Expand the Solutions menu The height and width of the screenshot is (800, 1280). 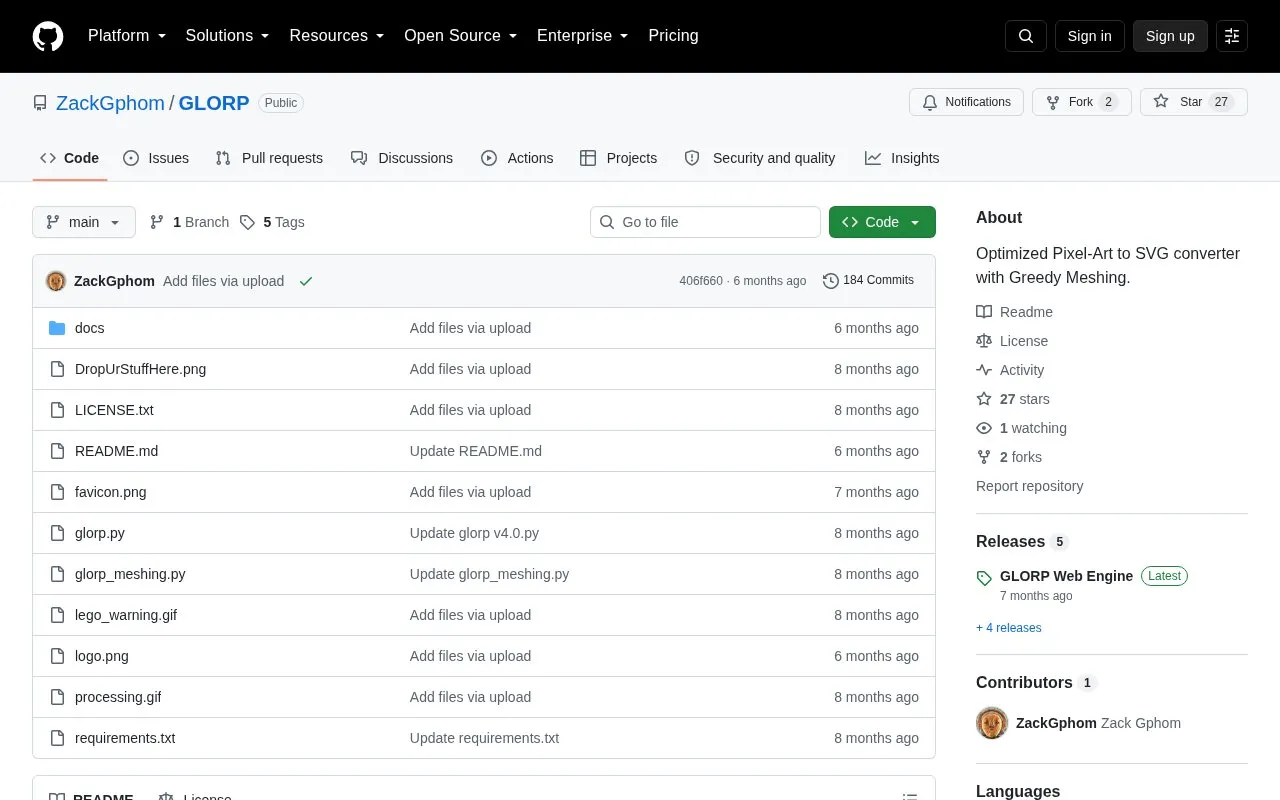[x=228, y=36]
